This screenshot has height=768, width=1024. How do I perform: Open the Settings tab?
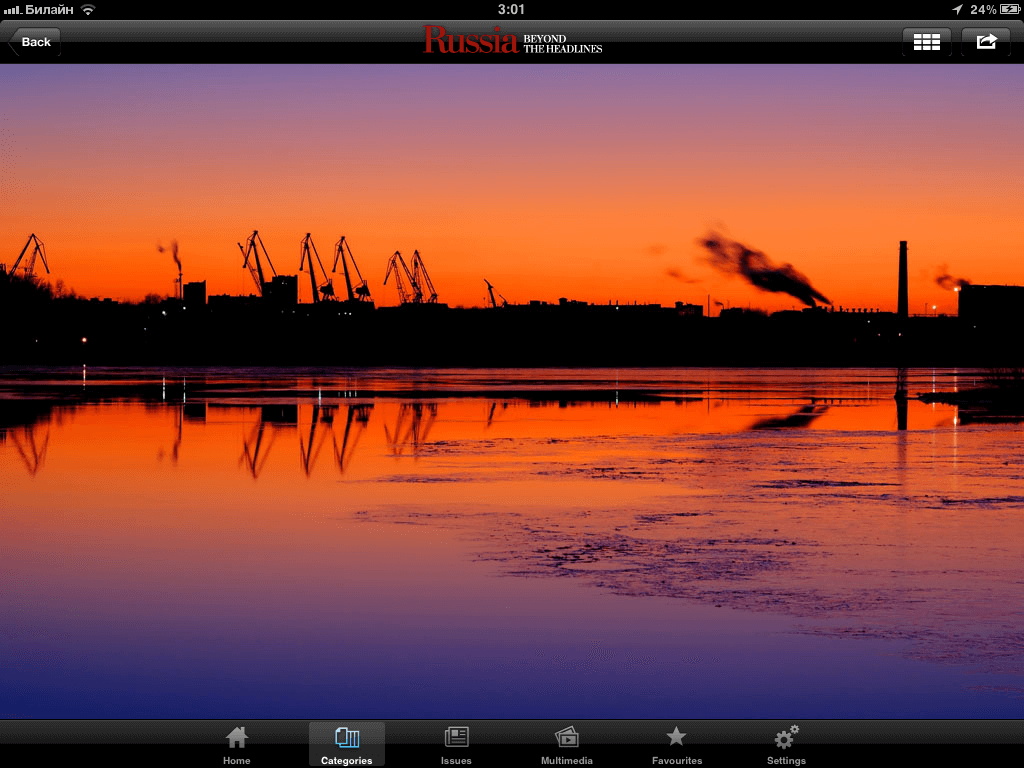tap(786, 745)
